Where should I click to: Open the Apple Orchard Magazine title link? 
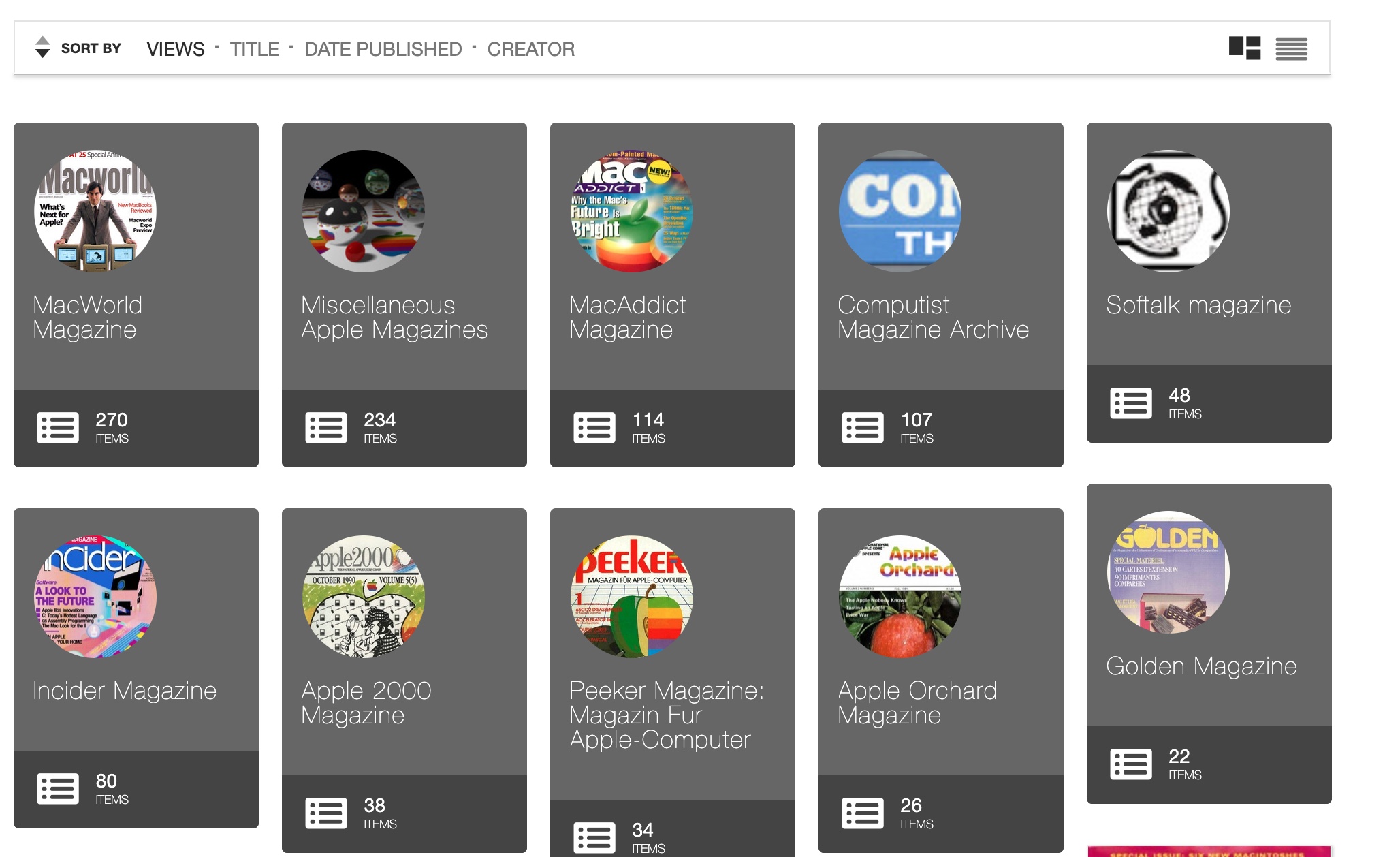tap(917, 703)
